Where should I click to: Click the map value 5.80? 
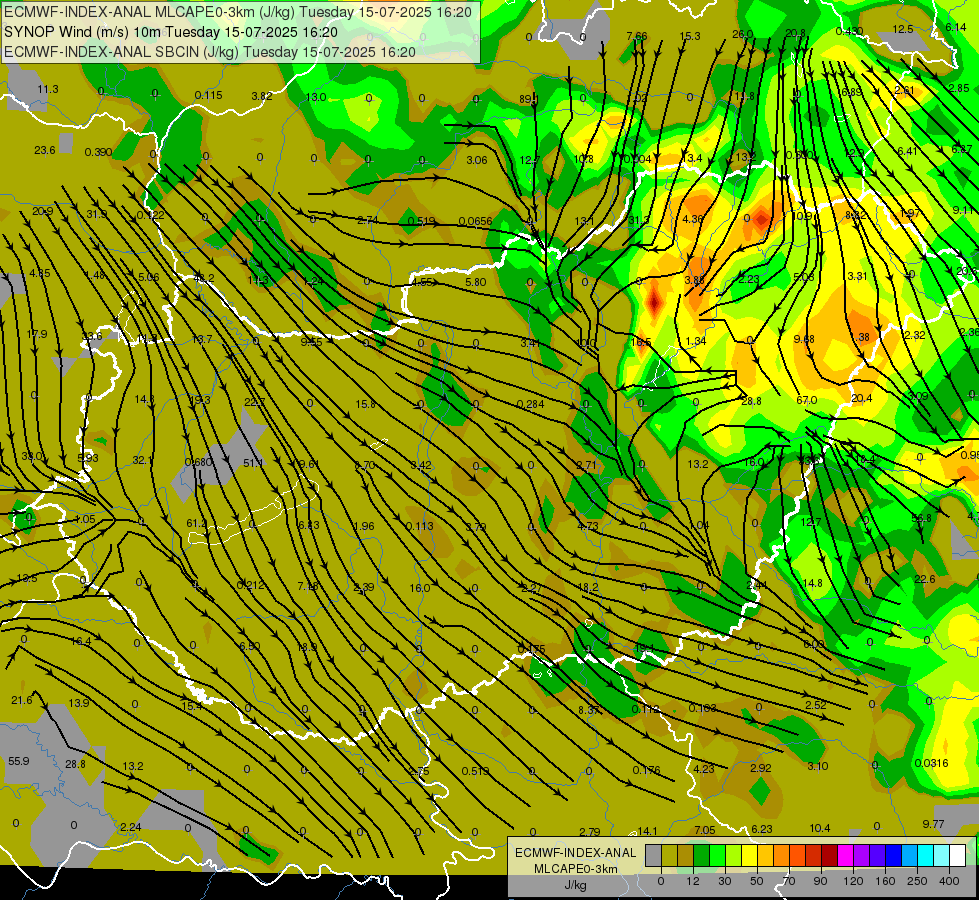click(x=476, y=282)
